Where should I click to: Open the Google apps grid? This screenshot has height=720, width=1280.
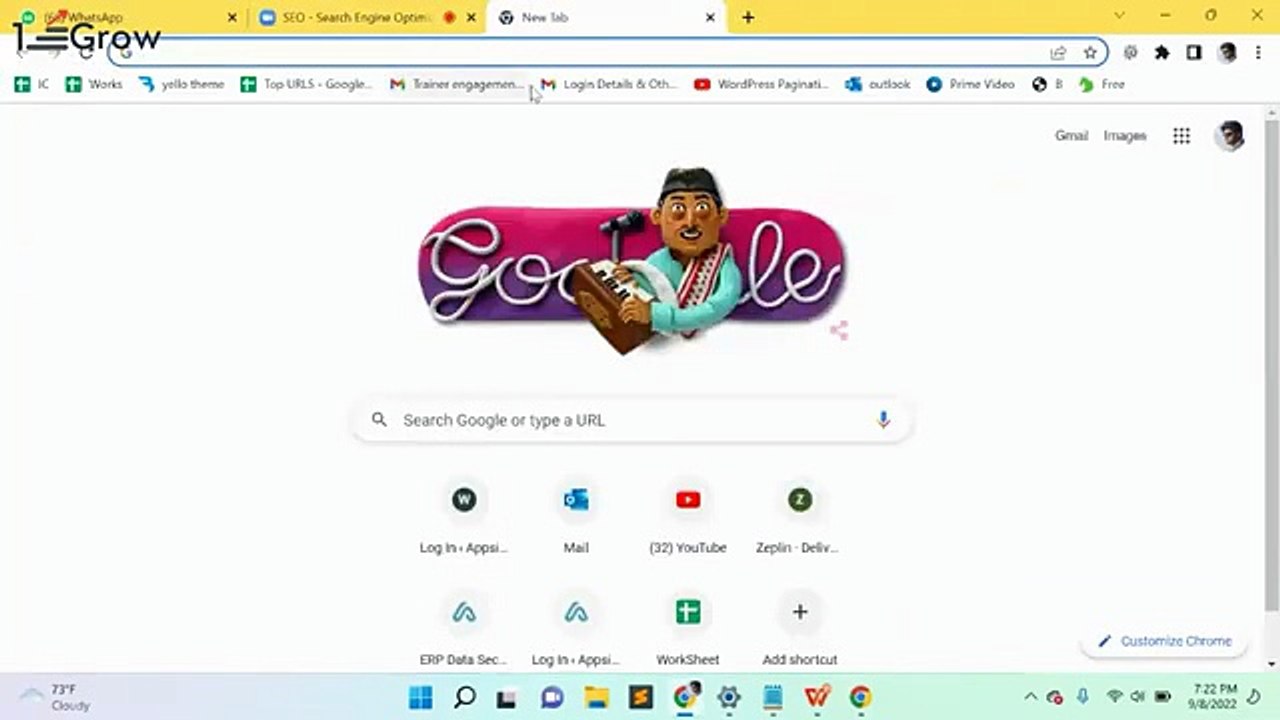click(x=1181, y=136)
